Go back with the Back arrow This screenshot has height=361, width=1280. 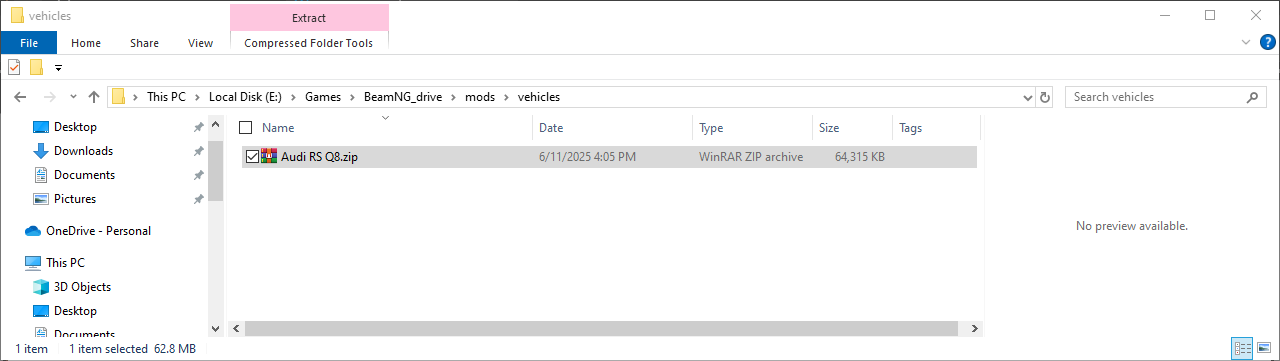coord(20,97)
